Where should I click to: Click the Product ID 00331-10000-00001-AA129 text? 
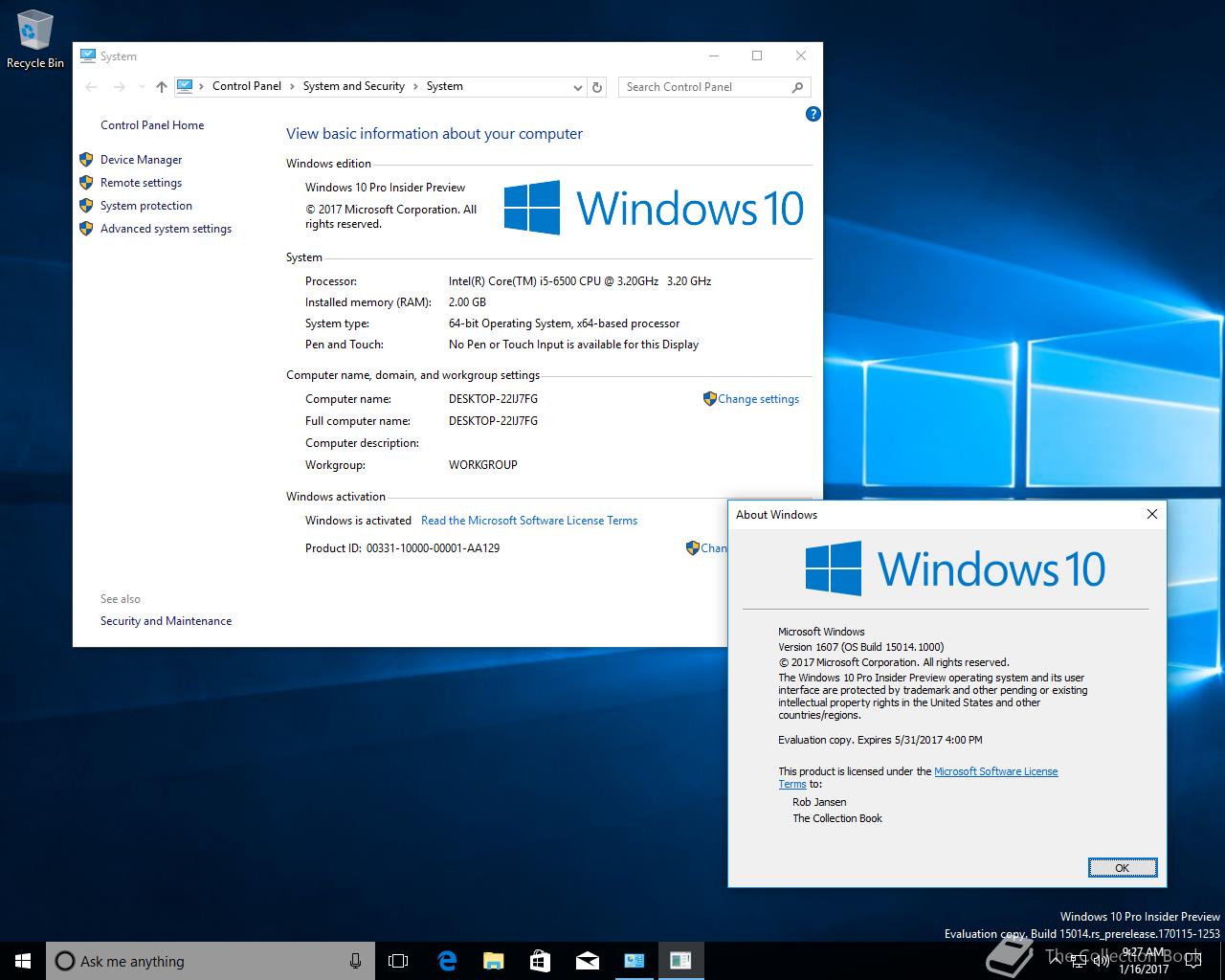pyautogui.click(x=402, y=548)
